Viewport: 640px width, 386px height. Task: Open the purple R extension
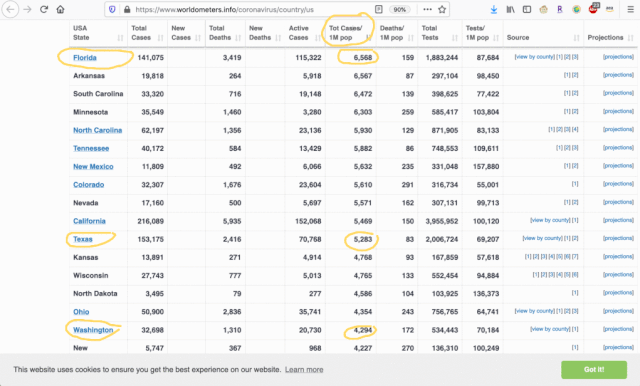pos(560,9)
